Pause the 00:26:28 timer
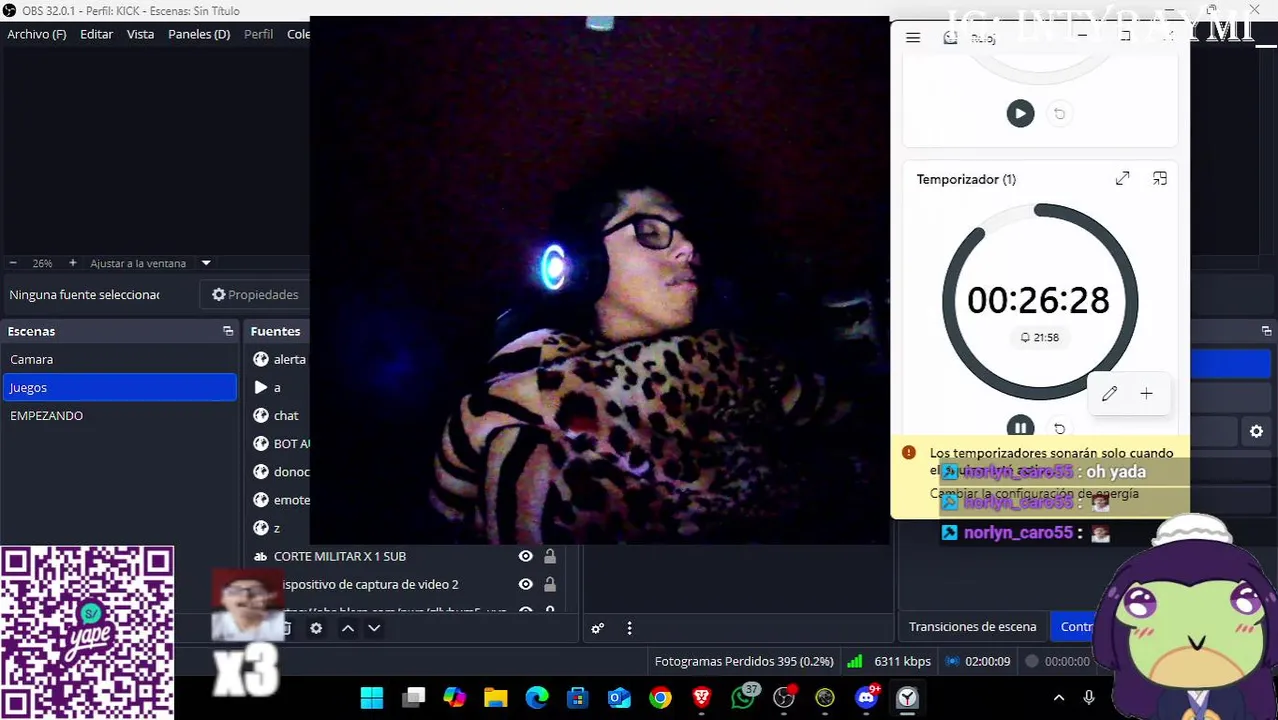This screenshot has width=1278, height=720. coord(1020,428)
